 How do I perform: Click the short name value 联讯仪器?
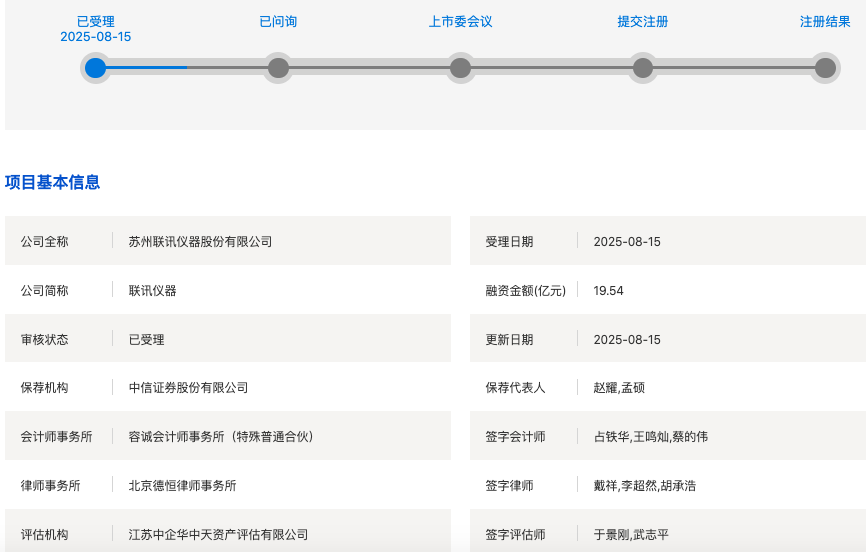pyautogui.click(x=152, y=291)
